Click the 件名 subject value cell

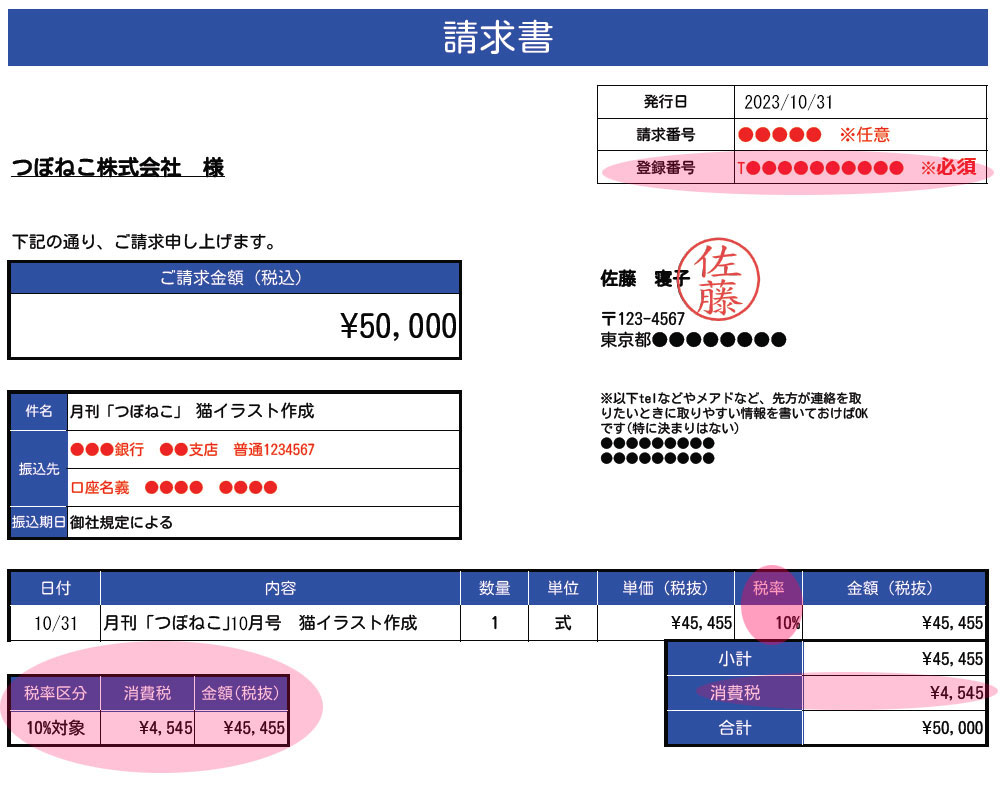[263, 411]
